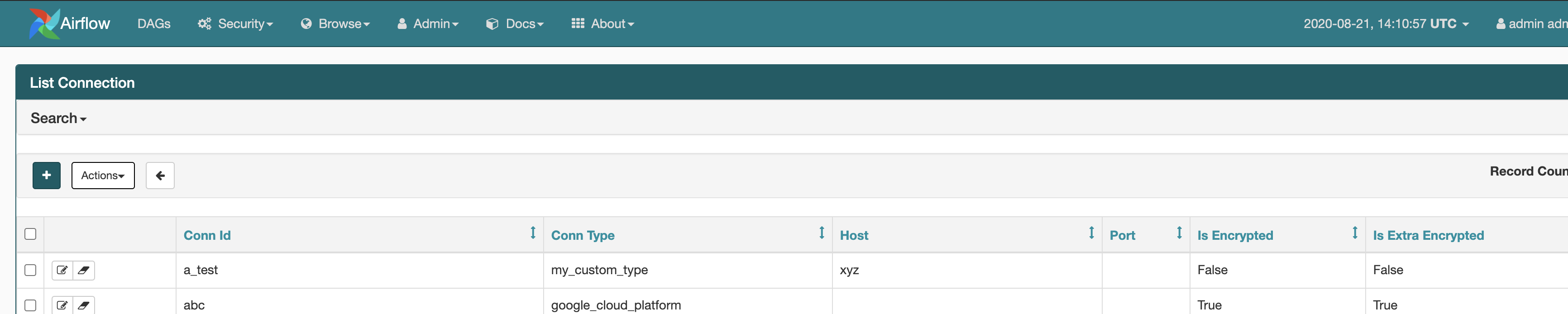The image size is (1568, 314).
Task: Click the List Connection panel title
Action: [82, 83]
